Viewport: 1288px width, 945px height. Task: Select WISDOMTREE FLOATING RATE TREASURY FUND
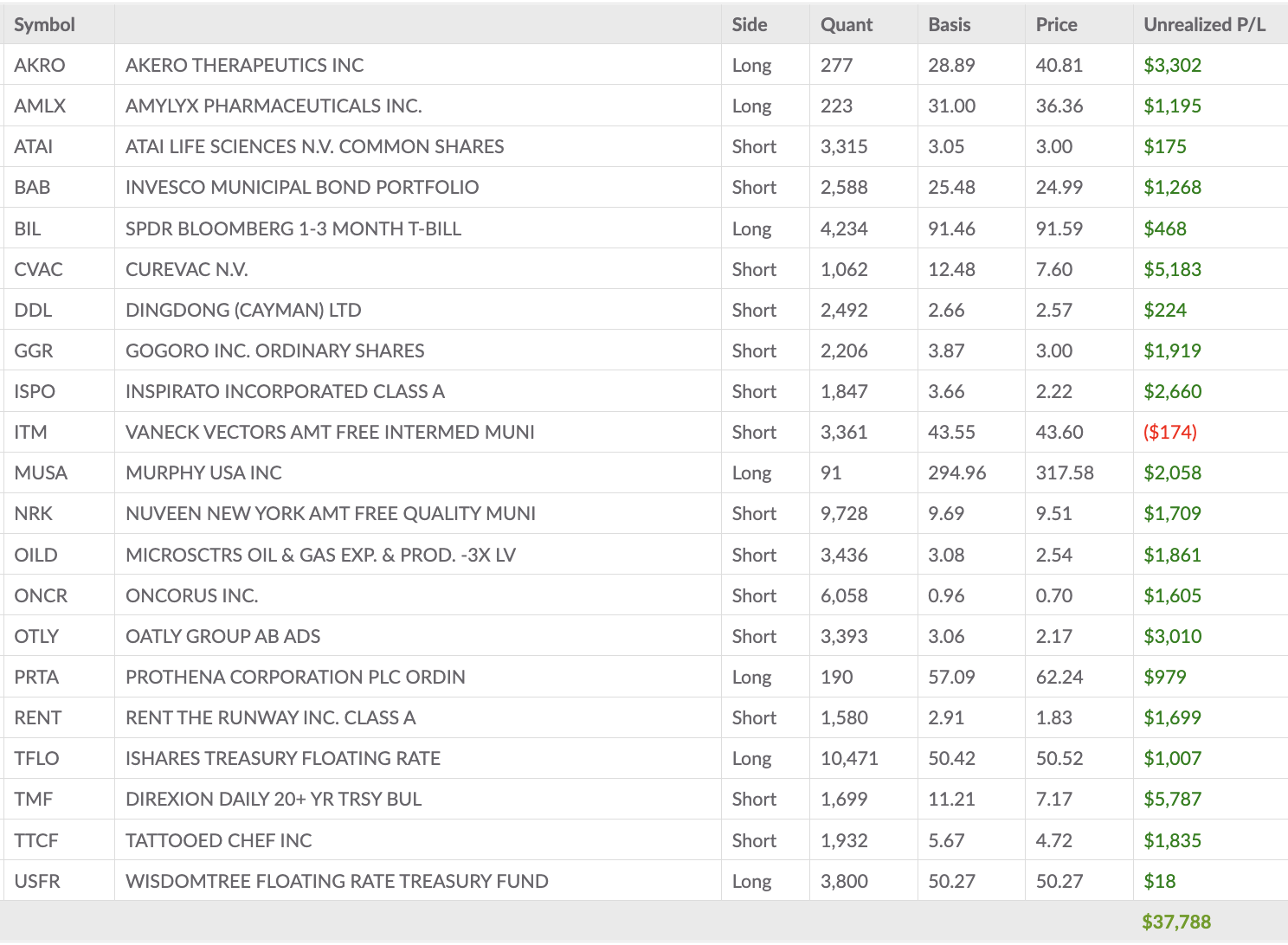click(x=337, y=881)
